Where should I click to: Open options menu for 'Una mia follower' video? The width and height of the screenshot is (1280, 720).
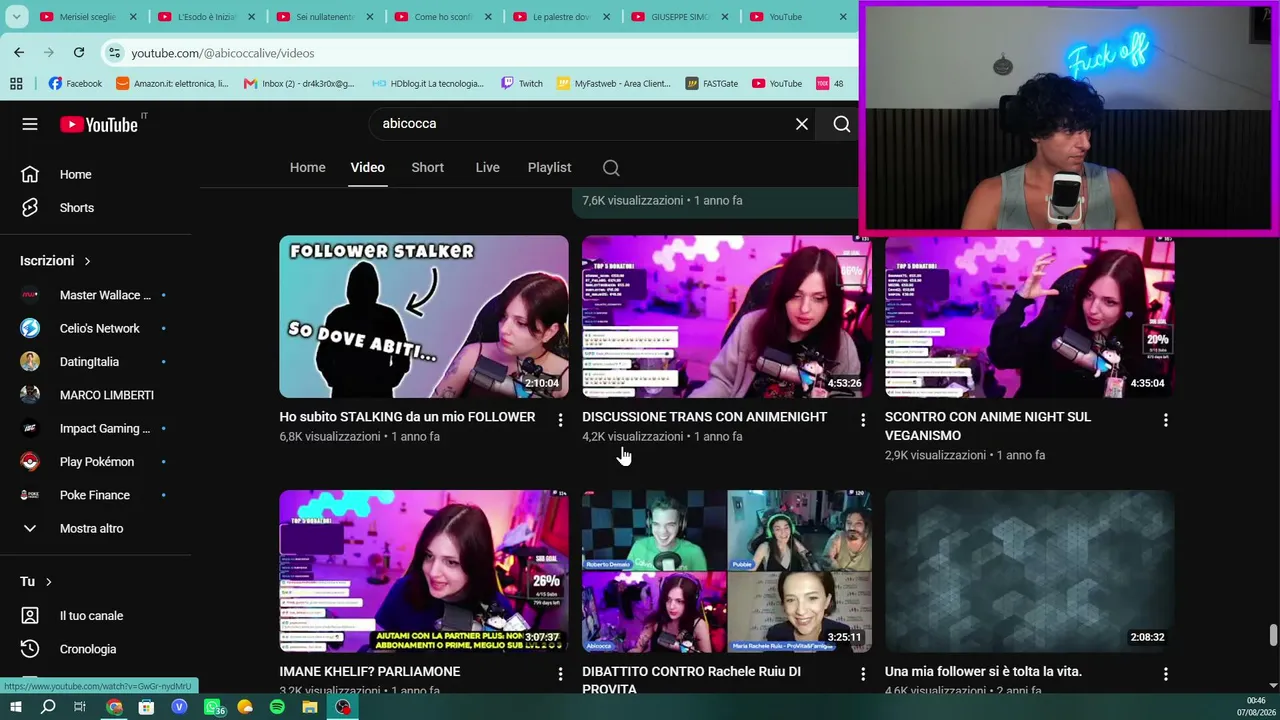[x=1165, y=674]
